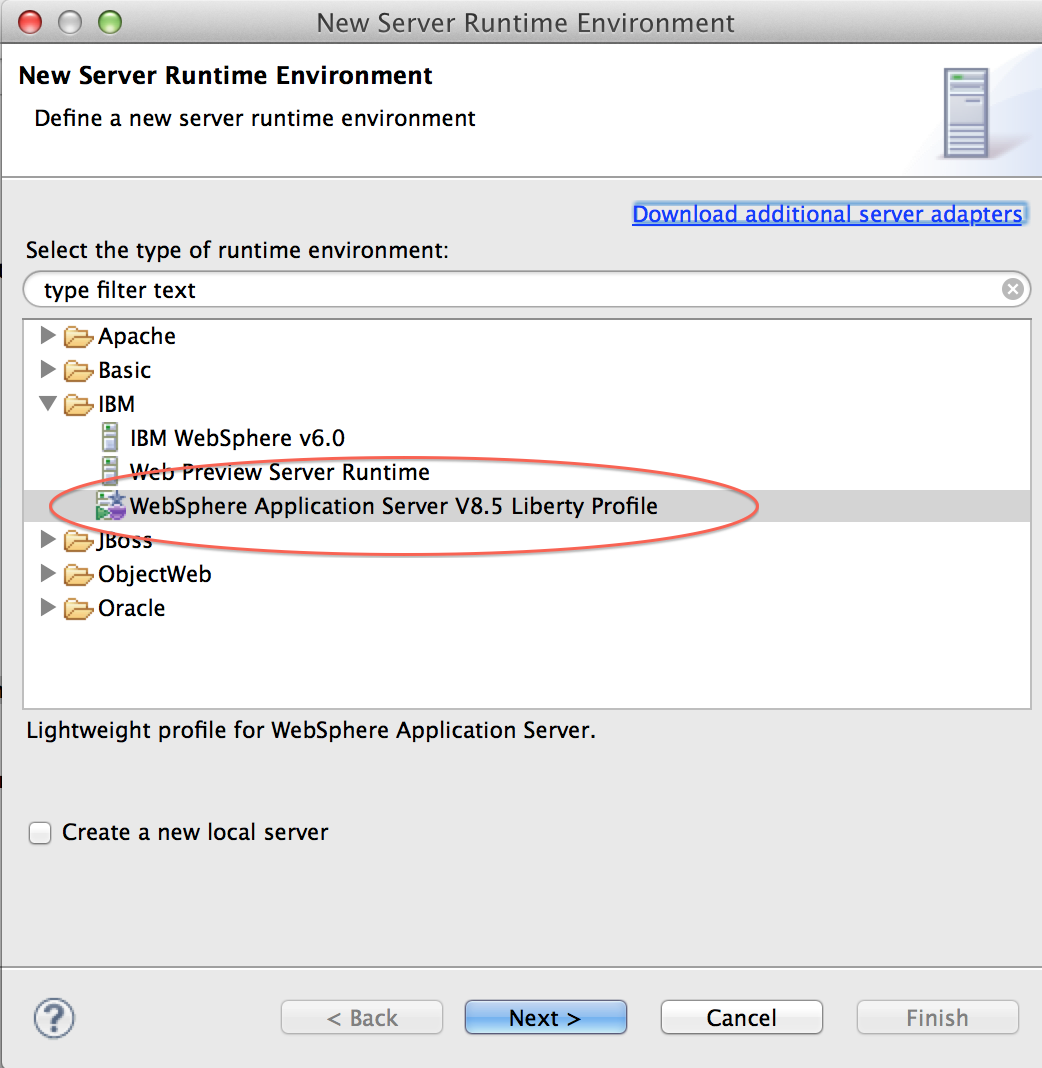Click the IBM WebSphere v6.0 server icon

110,438
